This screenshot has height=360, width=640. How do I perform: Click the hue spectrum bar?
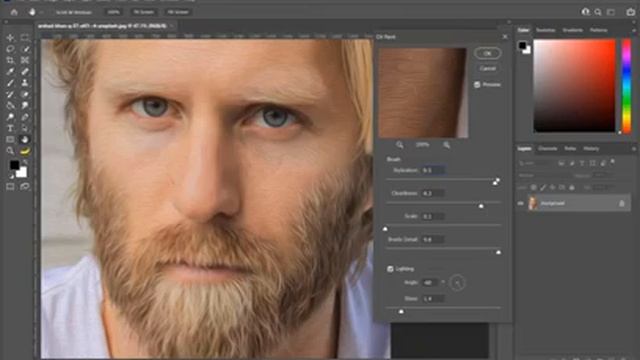627,86
